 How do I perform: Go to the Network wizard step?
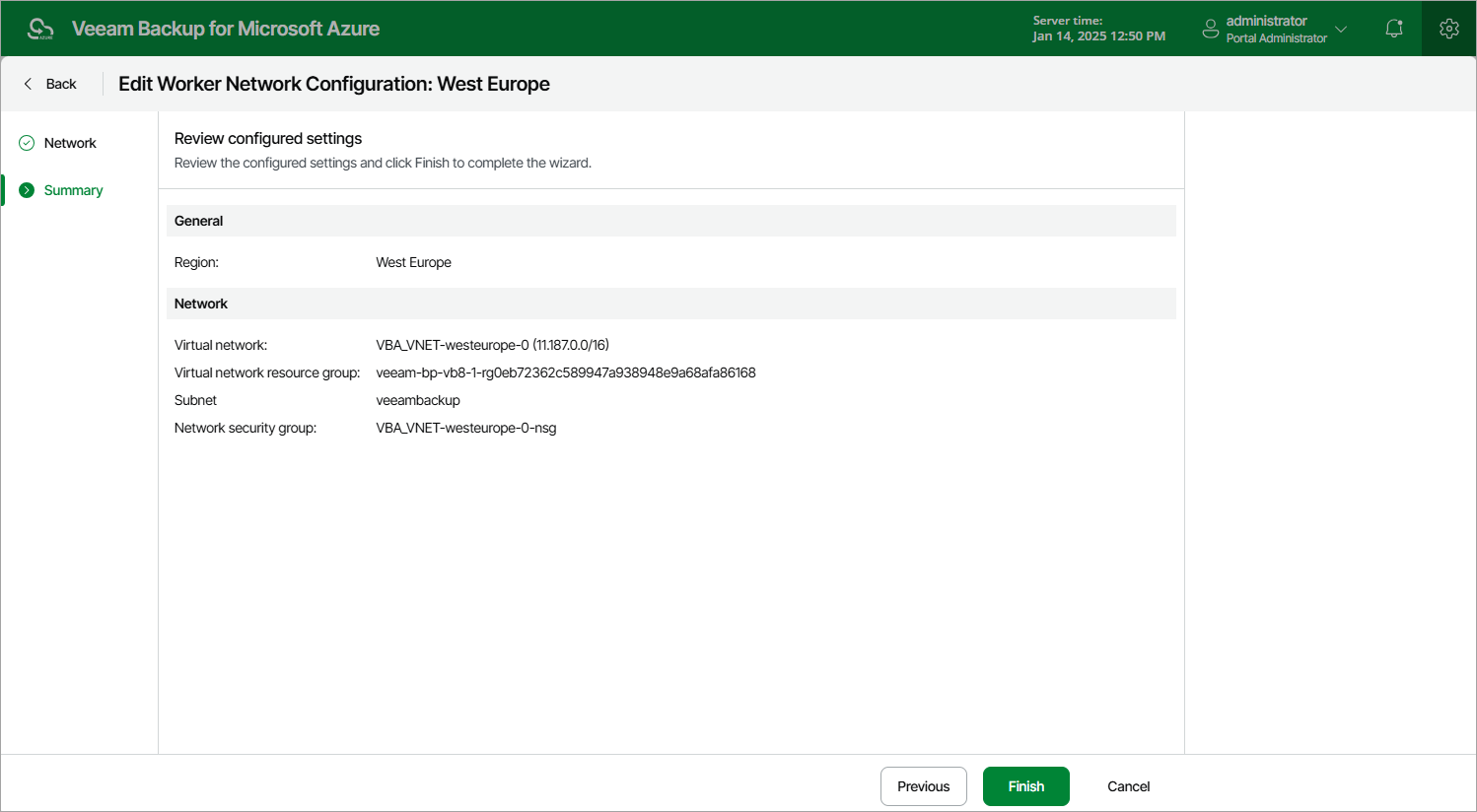[x=70, y=143]
